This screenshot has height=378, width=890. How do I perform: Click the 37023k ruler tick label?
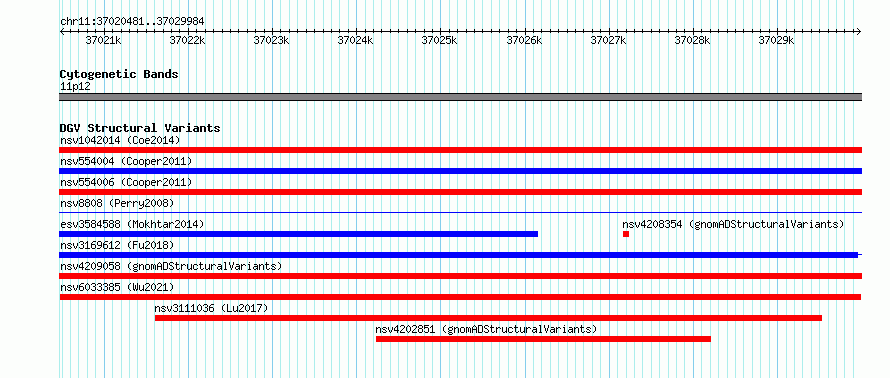click(x=271, y=40)
